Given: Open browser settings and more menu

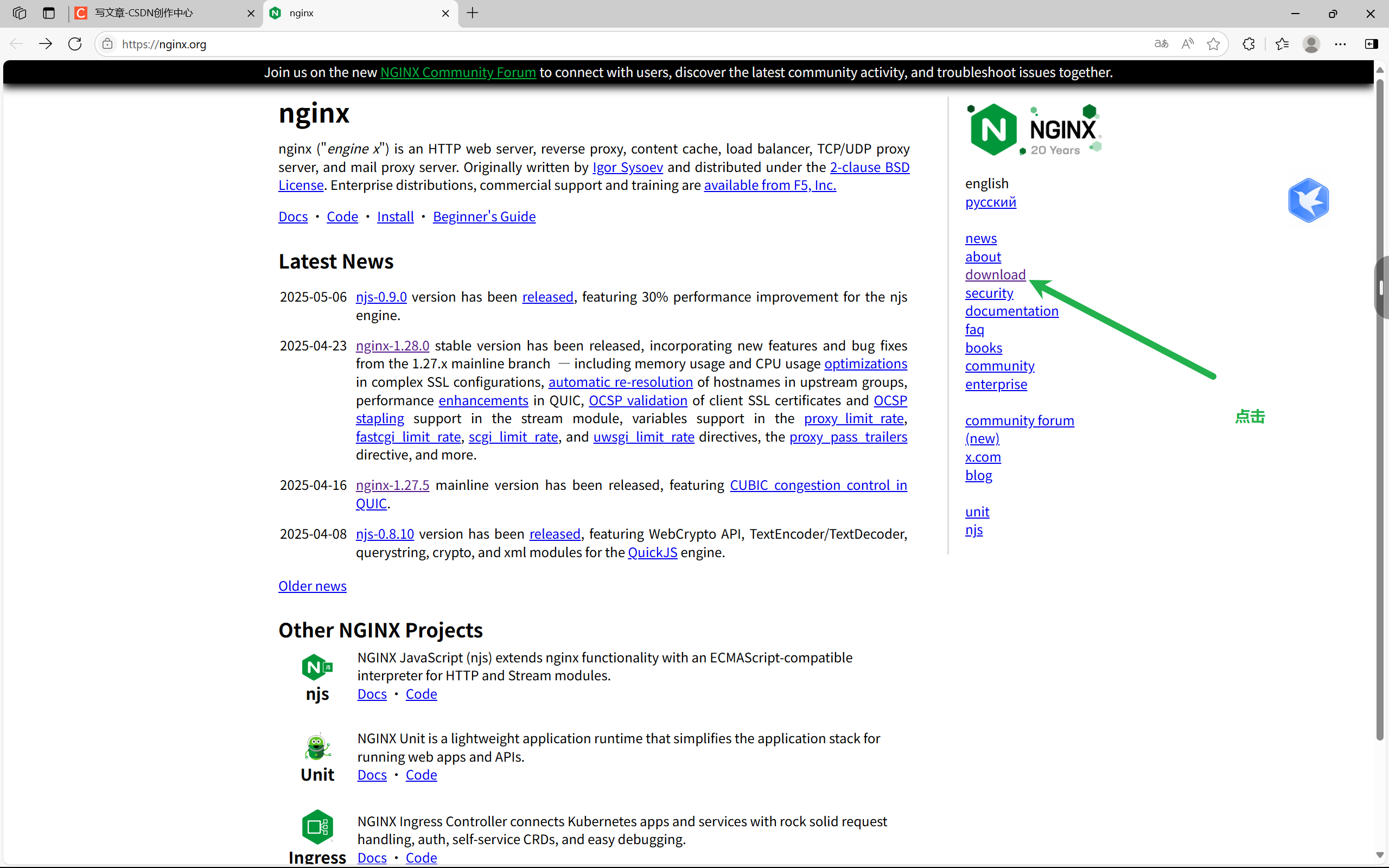Looking at the screenshot, I should [x=1340, y=43].
